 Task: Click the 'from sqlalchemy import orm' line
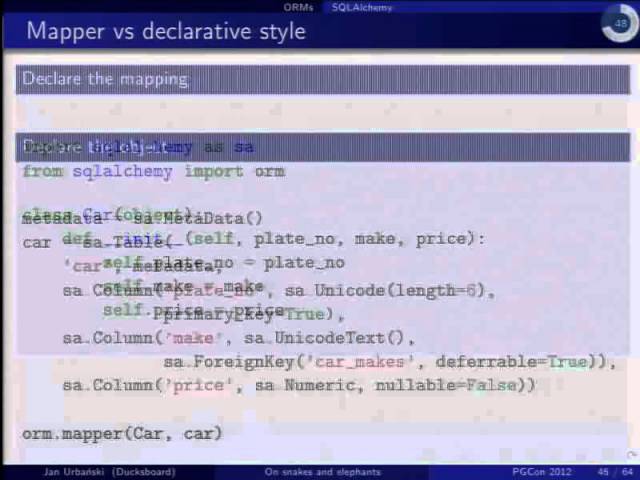(154, 171)
